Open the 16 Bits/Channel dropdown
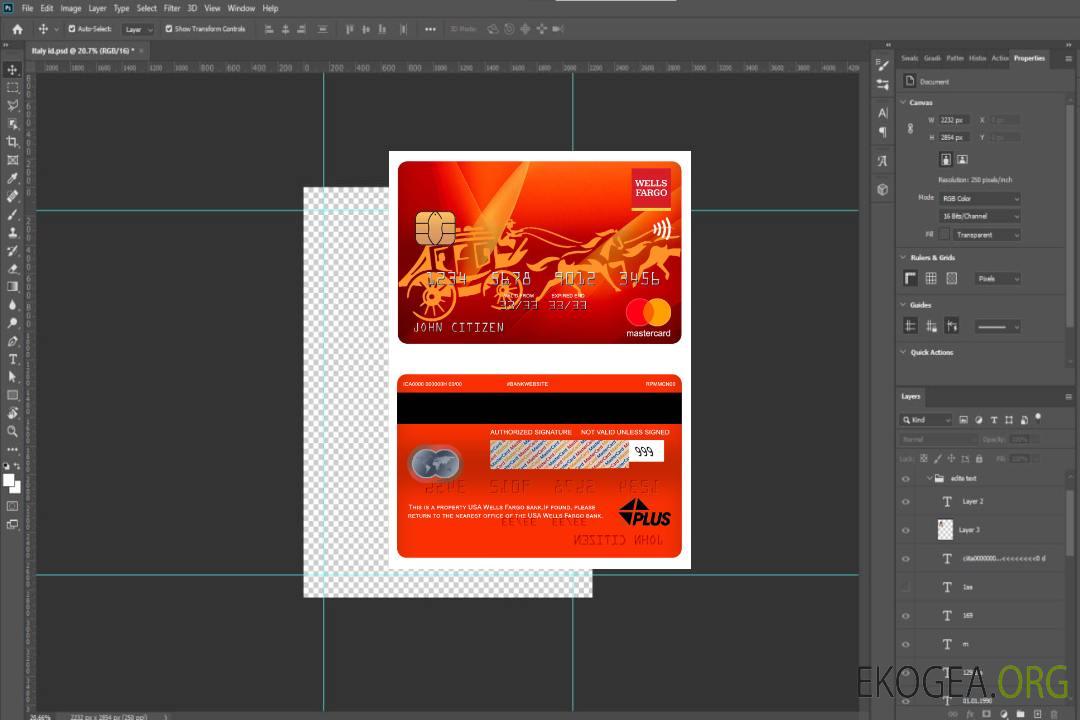Viewport: 1080px width, 720px height. [x=979, y=216]
